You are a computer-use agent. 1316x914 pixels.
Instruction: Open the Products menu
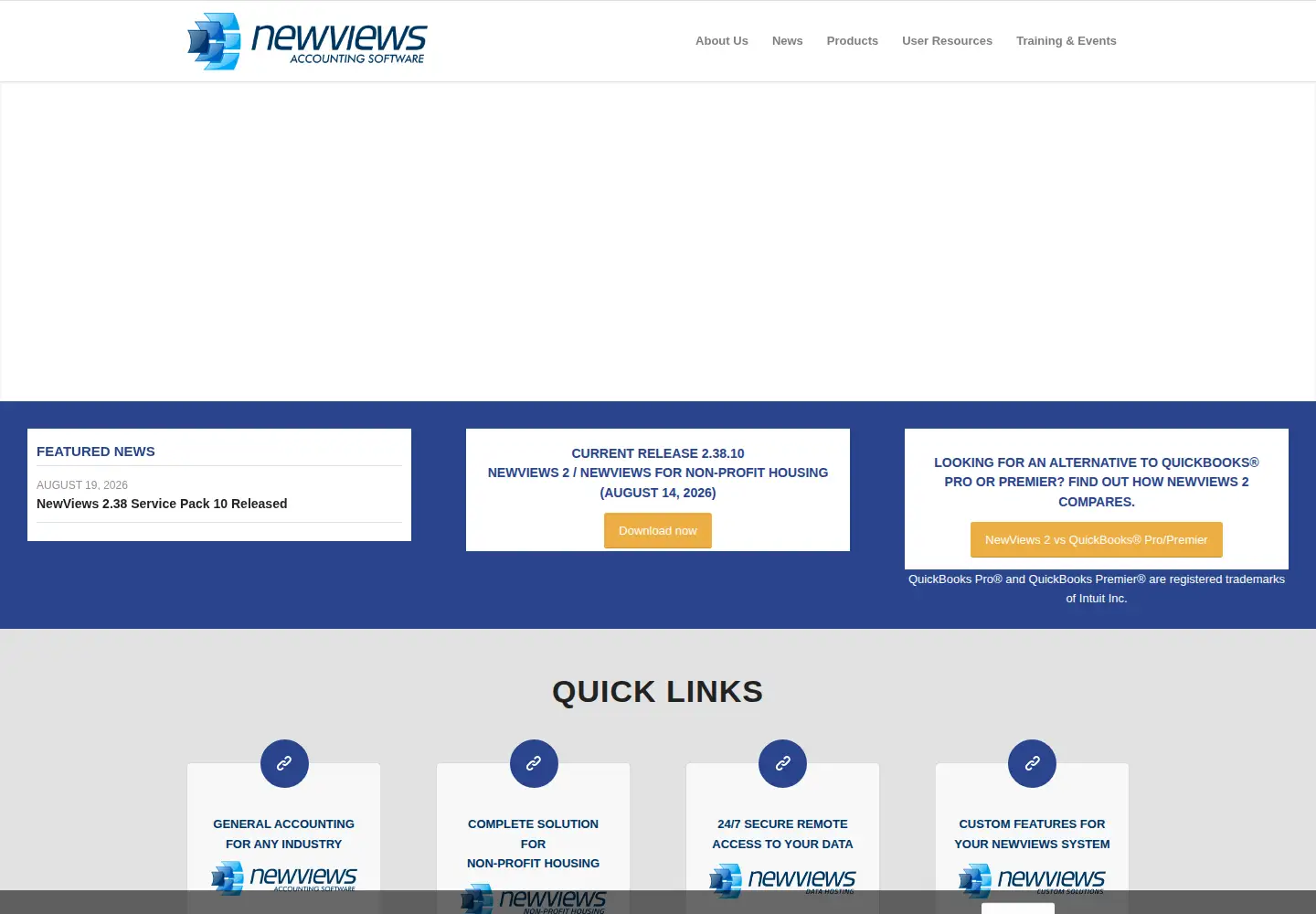point(853,41)
